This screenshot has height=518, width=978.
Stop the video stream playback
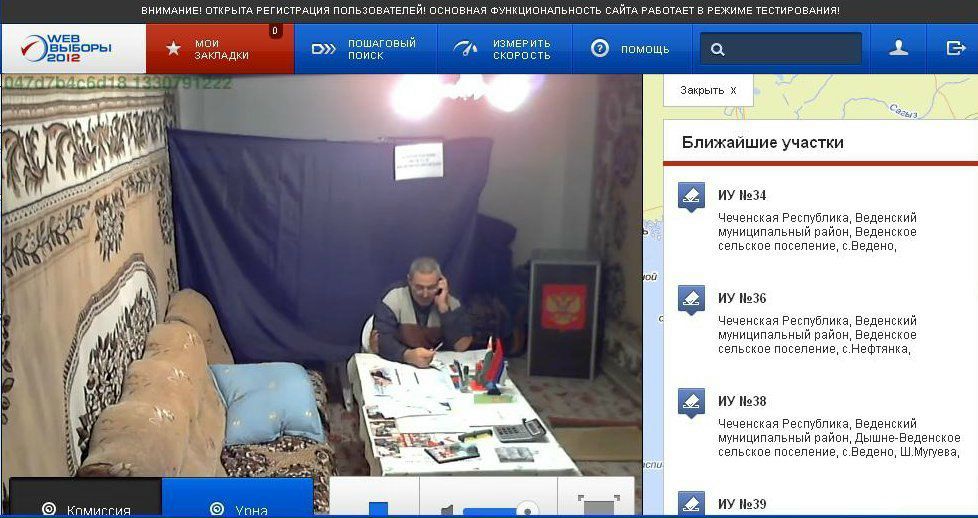377,509
